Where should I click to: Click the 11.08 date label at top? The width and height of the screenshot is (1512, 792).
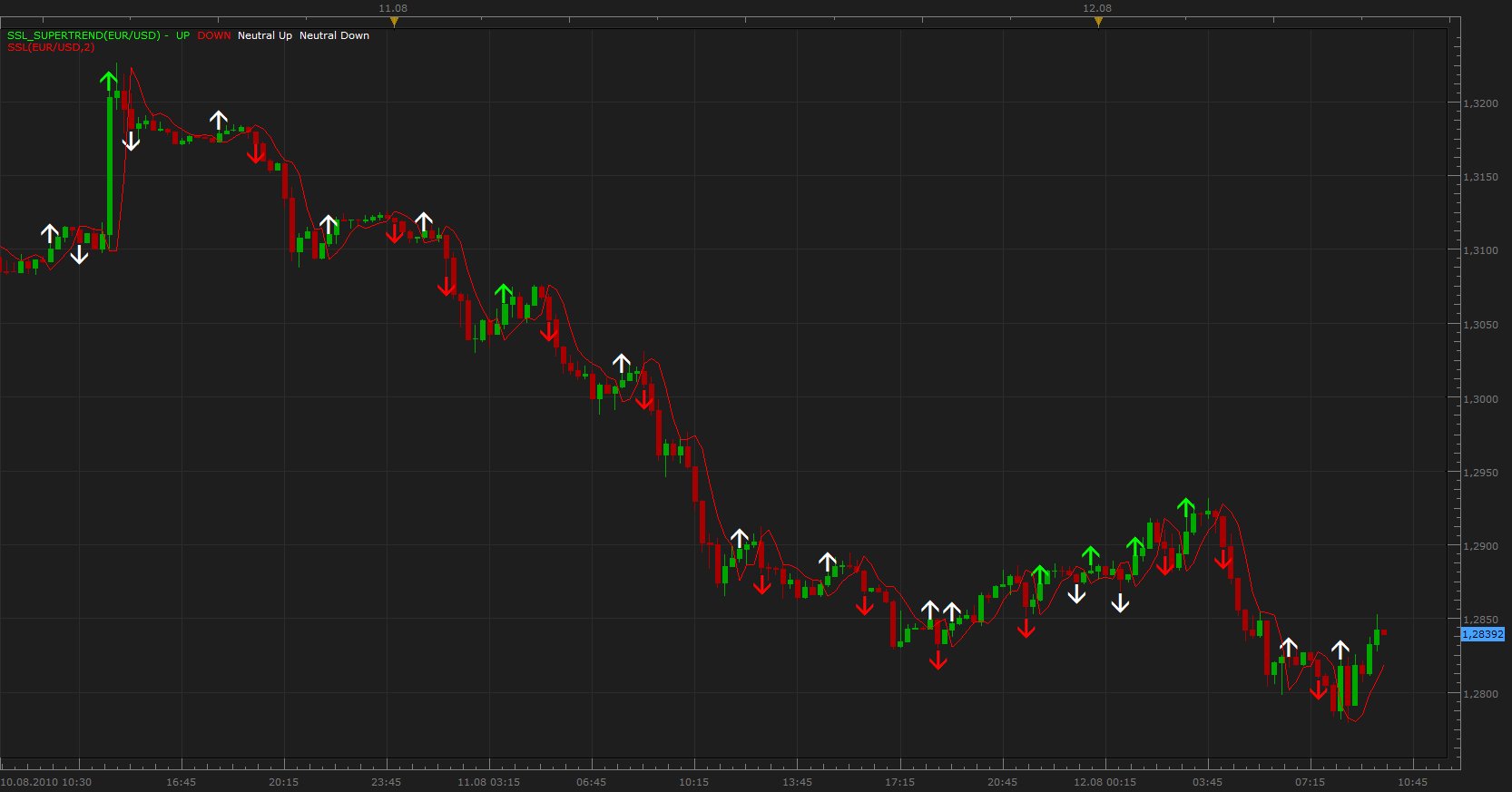point(393,8)
